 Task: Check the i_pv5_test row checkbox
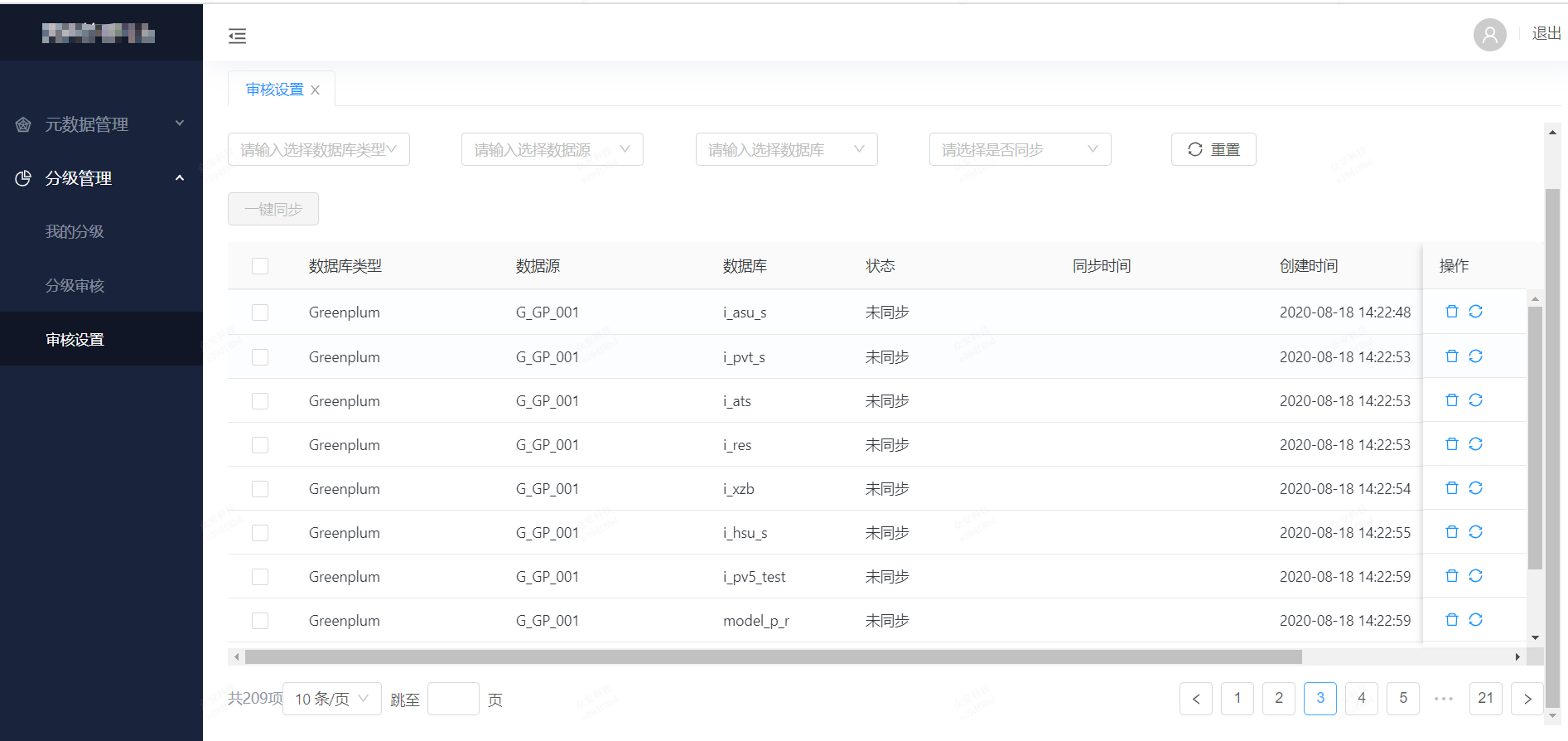(x=260, y=577)
